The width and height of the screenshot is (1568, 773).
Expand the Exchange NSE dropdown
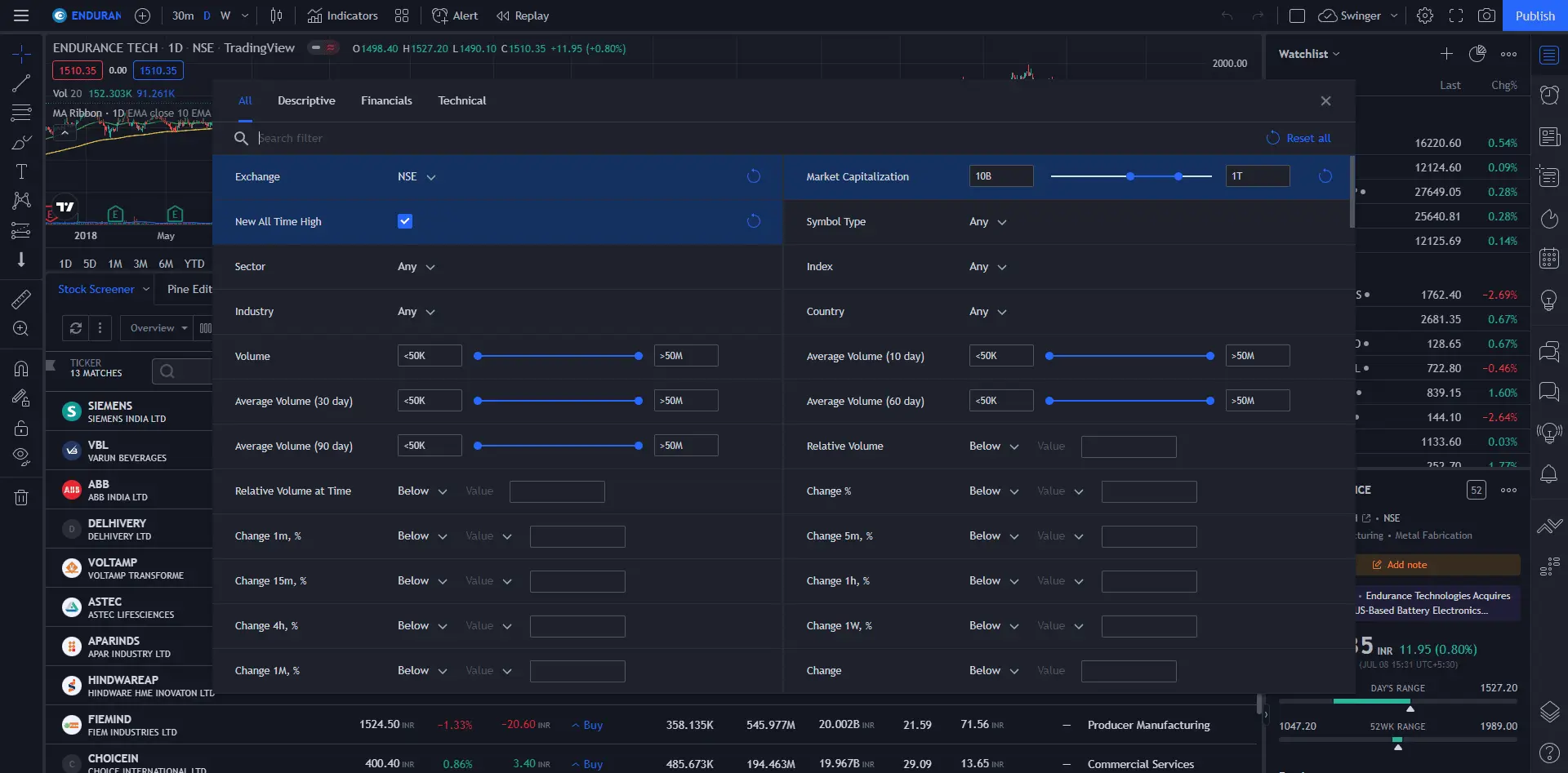[x=416, y=177]
